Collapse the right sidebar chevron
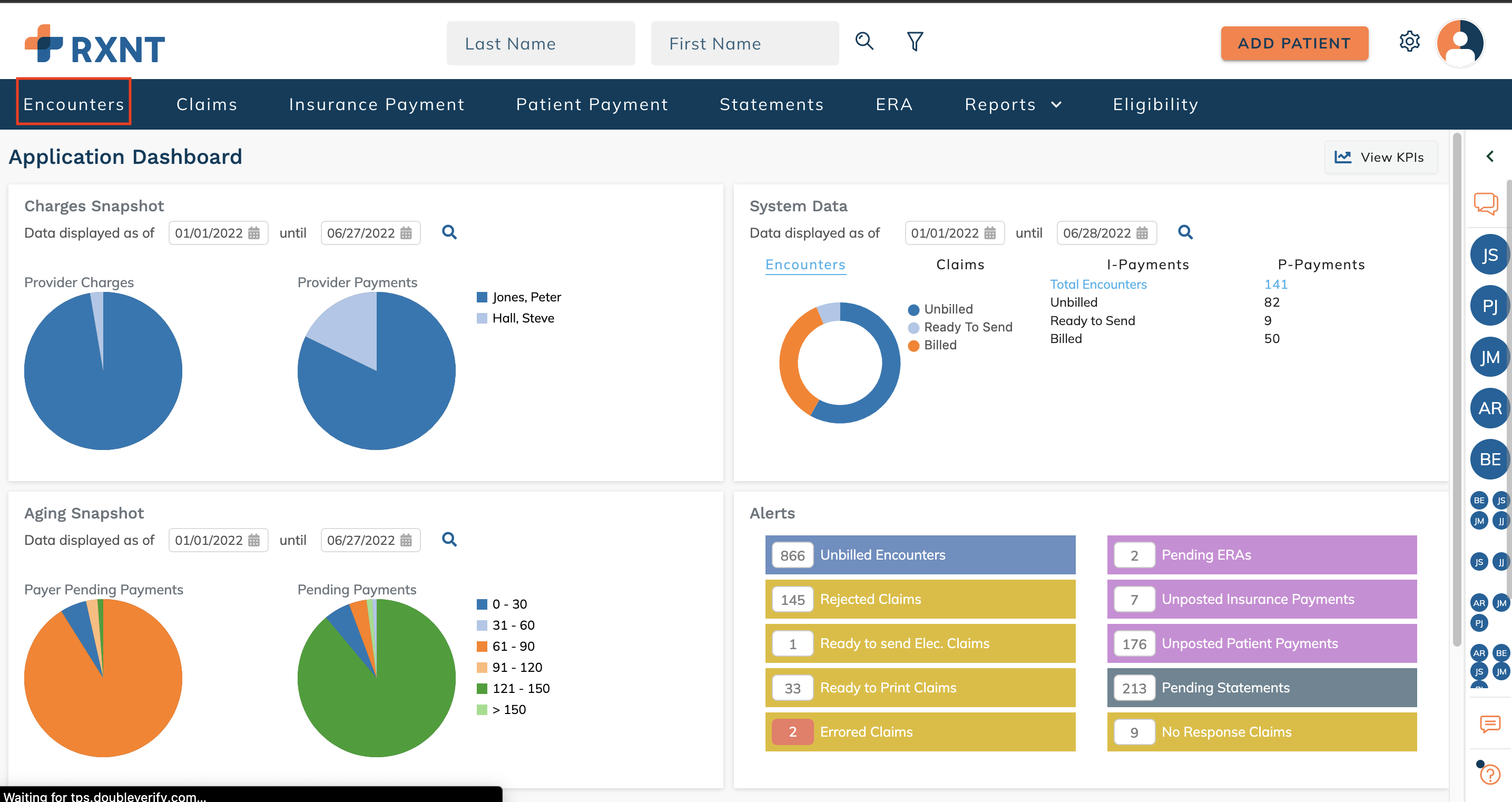This screenshot has height=802, width=1512. point(1490,156)
